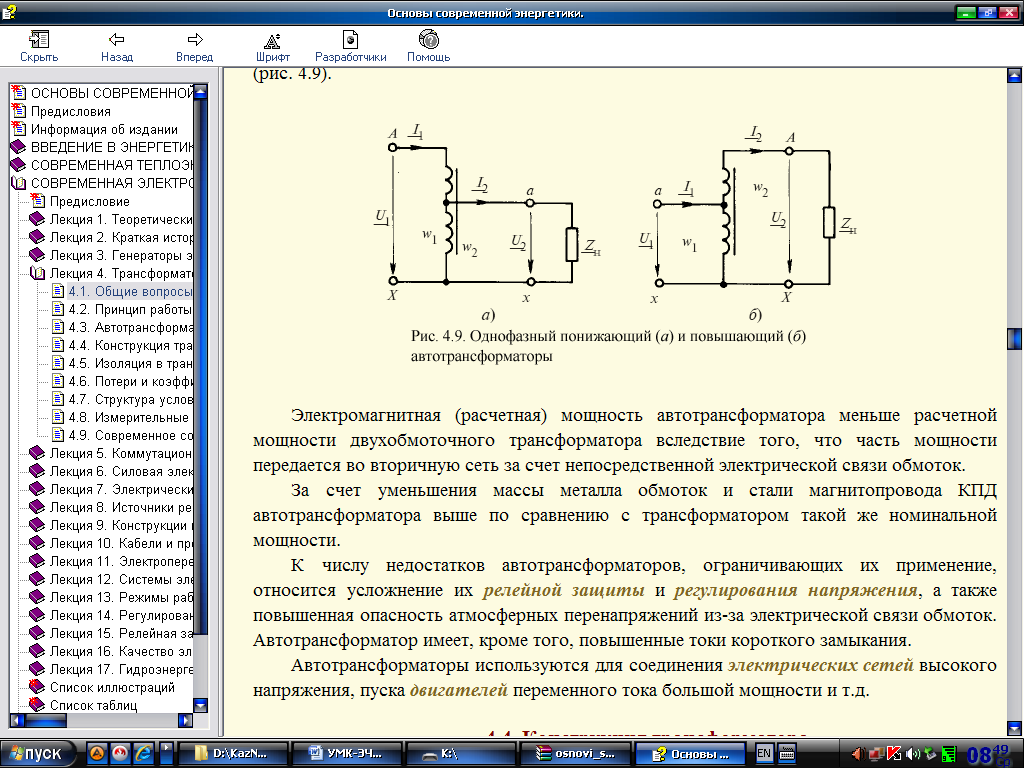
Task: Open topic 4.9. Современное состояние
Action: coord(130,435)
